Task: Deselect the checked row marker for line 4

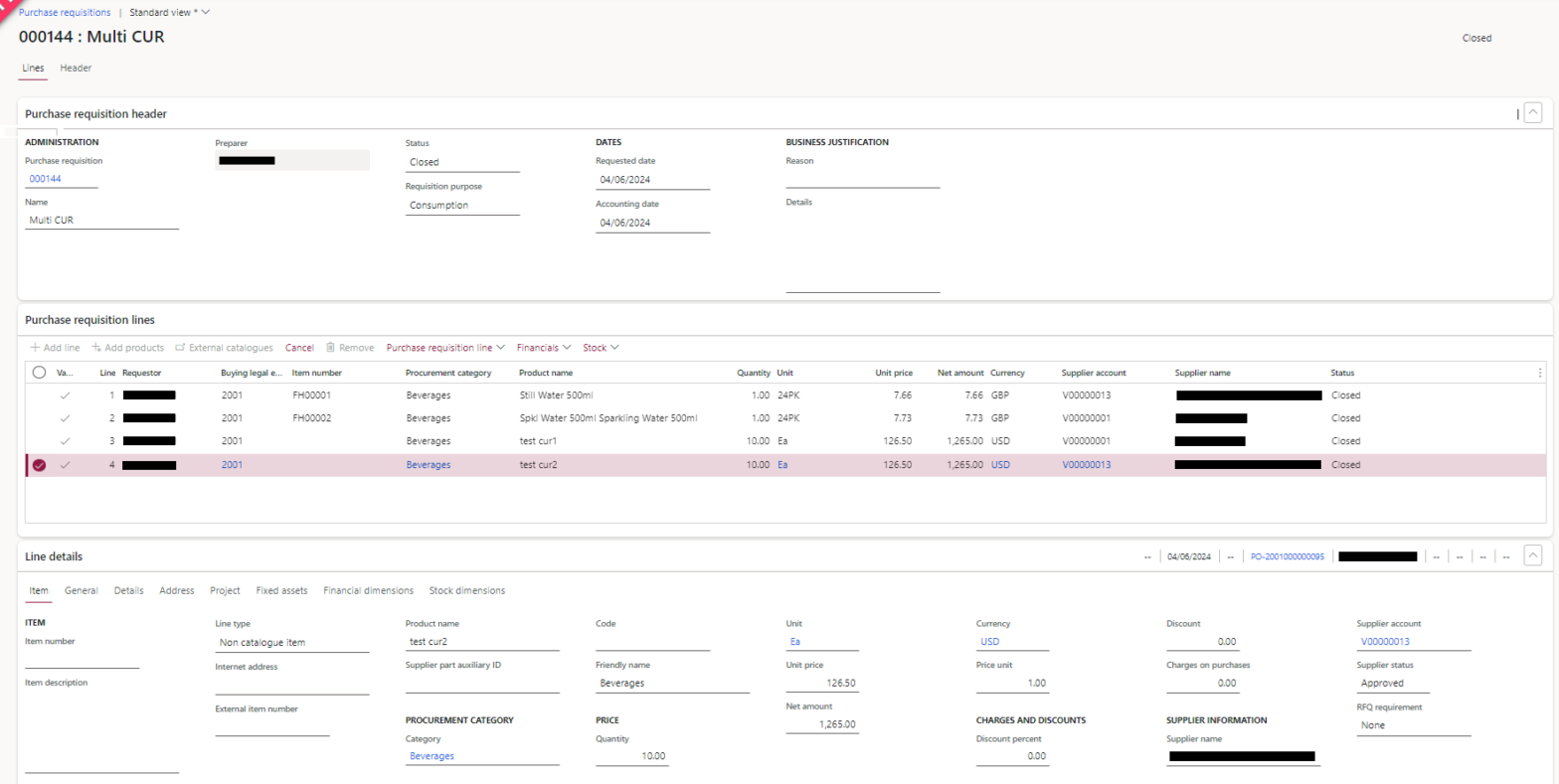Action: click(40, 465)
